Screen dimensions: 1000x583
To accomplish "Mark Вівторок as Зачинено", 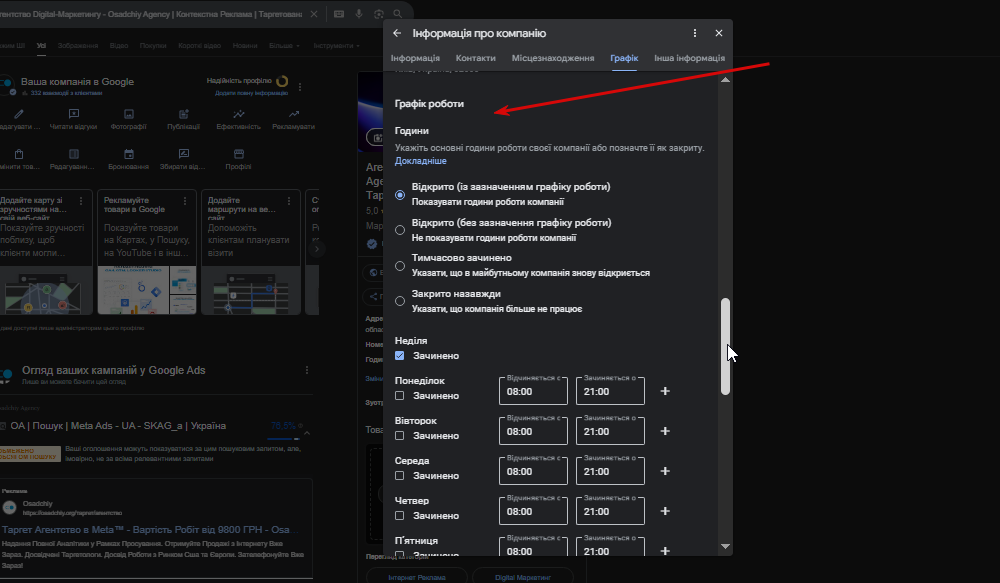I will [x=399, y=436].
